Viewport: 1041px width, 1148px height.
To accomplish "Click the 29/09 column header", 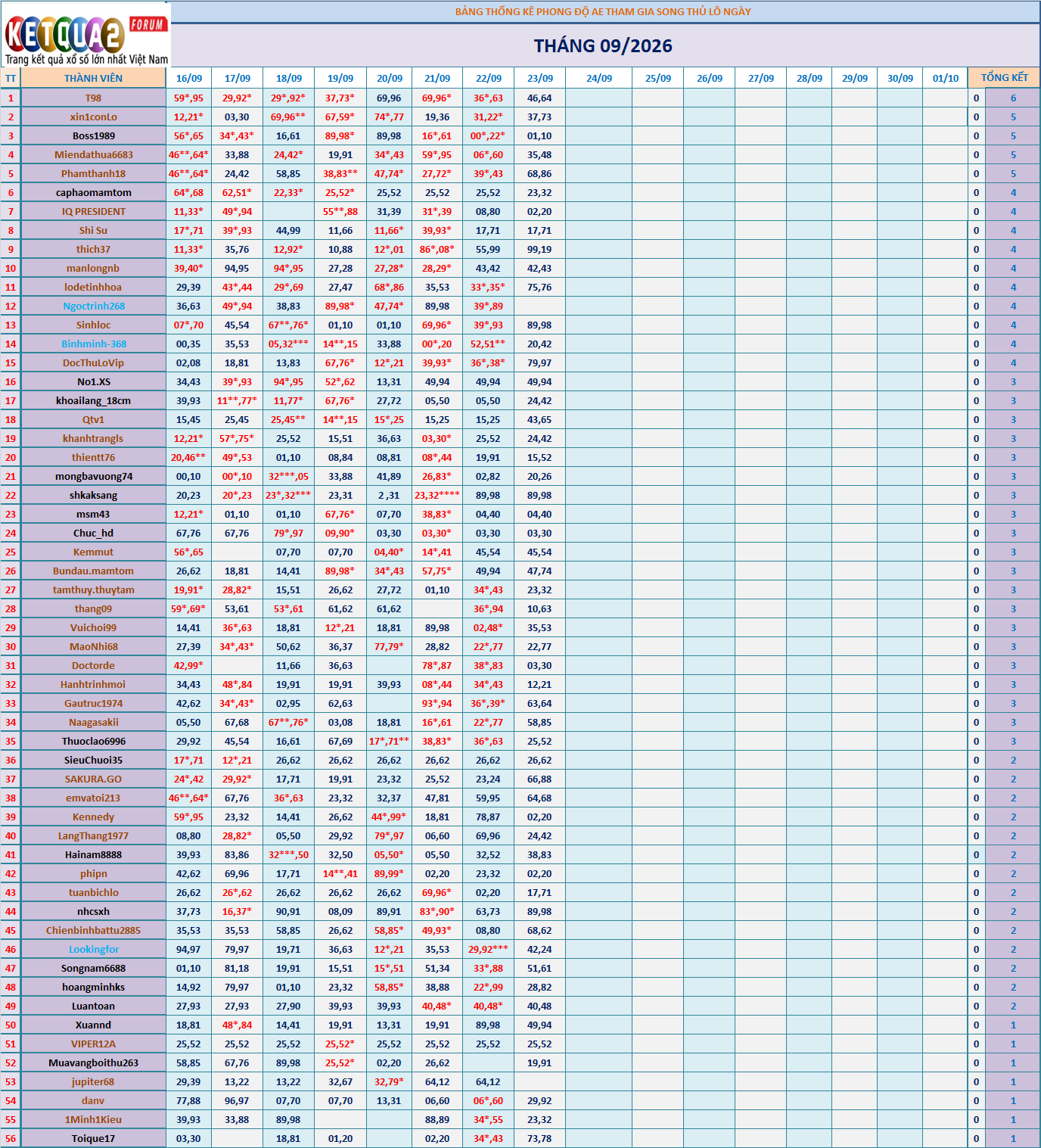I will point(855,78).
